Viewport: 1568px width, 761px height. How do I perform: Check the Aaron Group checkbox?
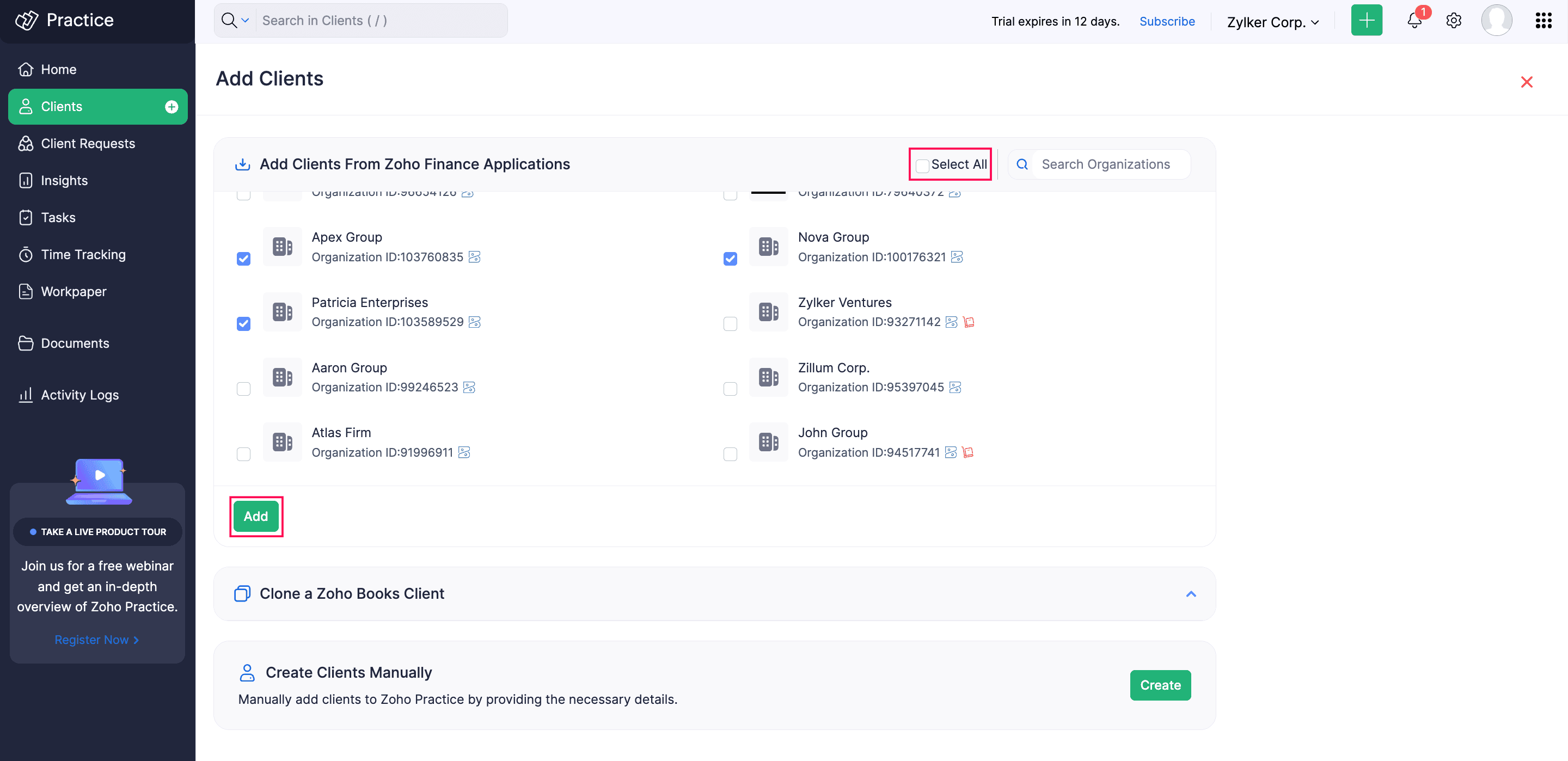click(243, 389)
